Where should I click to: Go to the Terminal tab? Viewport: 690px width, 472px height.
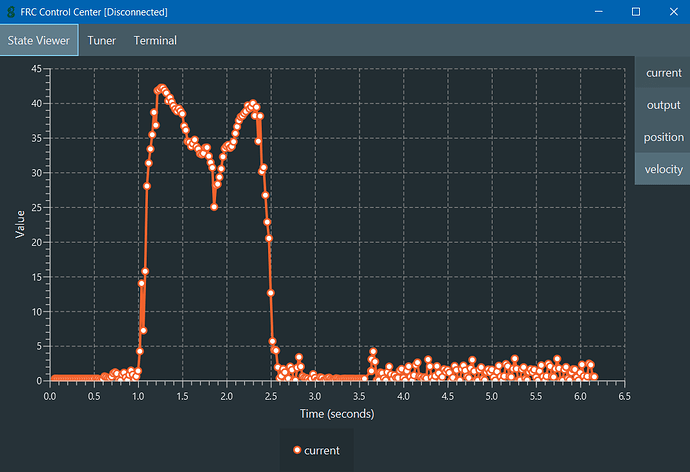coord(155,40)
